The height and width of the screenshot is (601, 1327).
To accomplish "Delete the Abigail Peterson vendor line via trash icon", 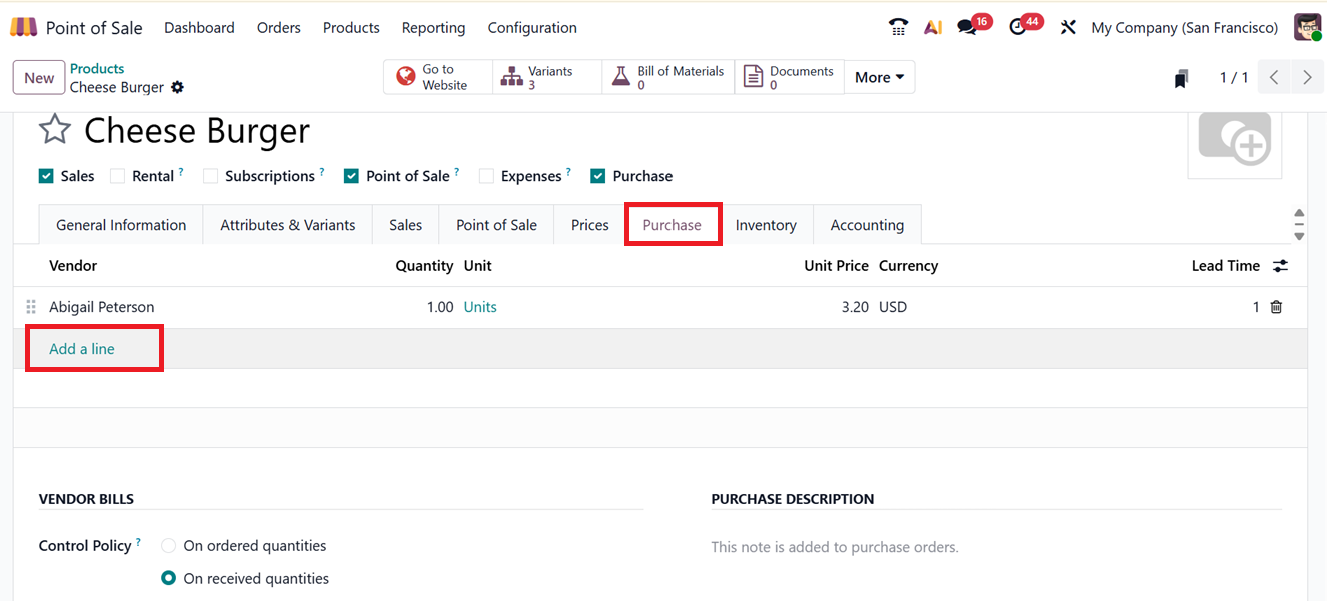I will click(x=1276, y=307).
